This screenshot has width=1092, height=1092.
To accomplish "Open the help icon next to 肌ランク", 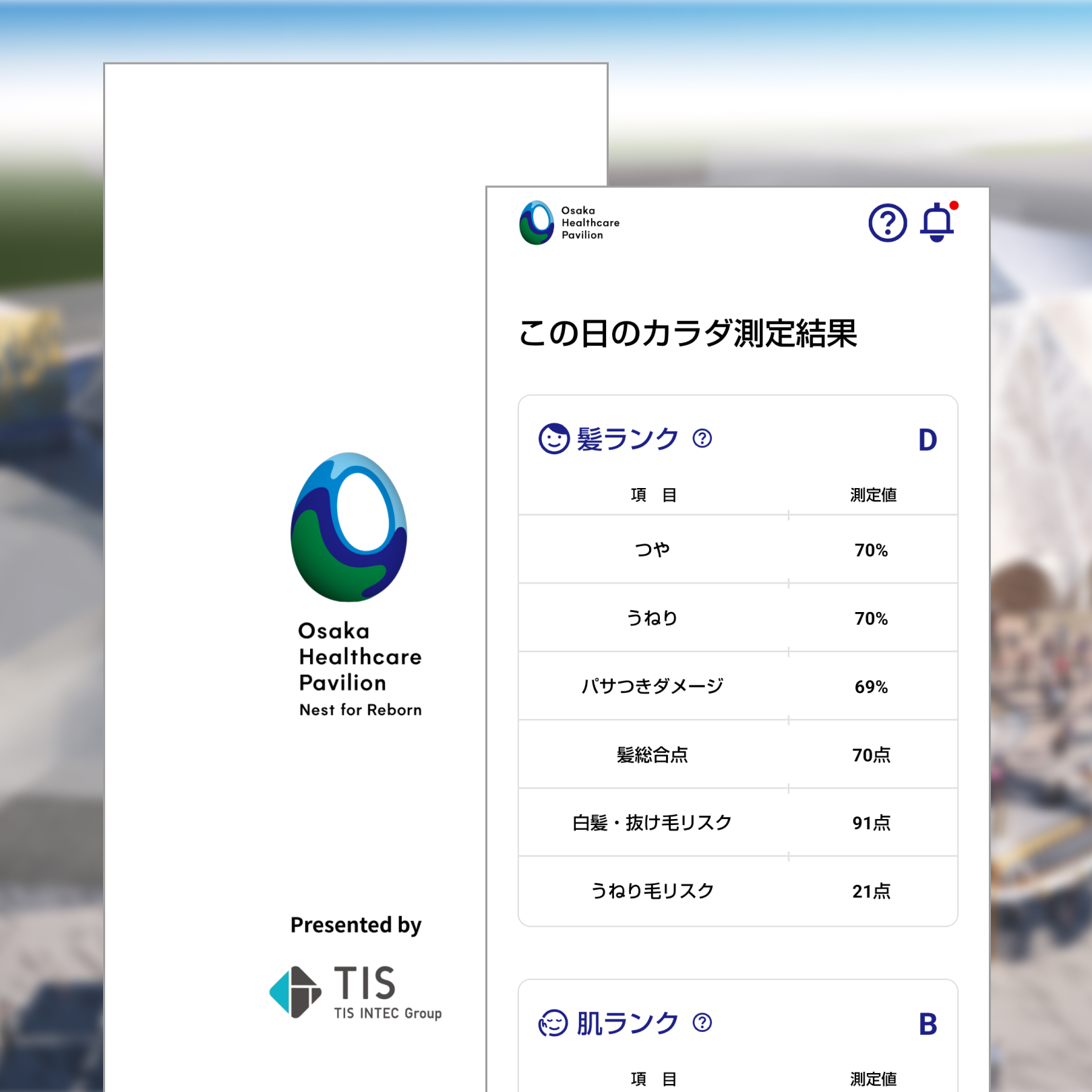I will pos(702,1023).
